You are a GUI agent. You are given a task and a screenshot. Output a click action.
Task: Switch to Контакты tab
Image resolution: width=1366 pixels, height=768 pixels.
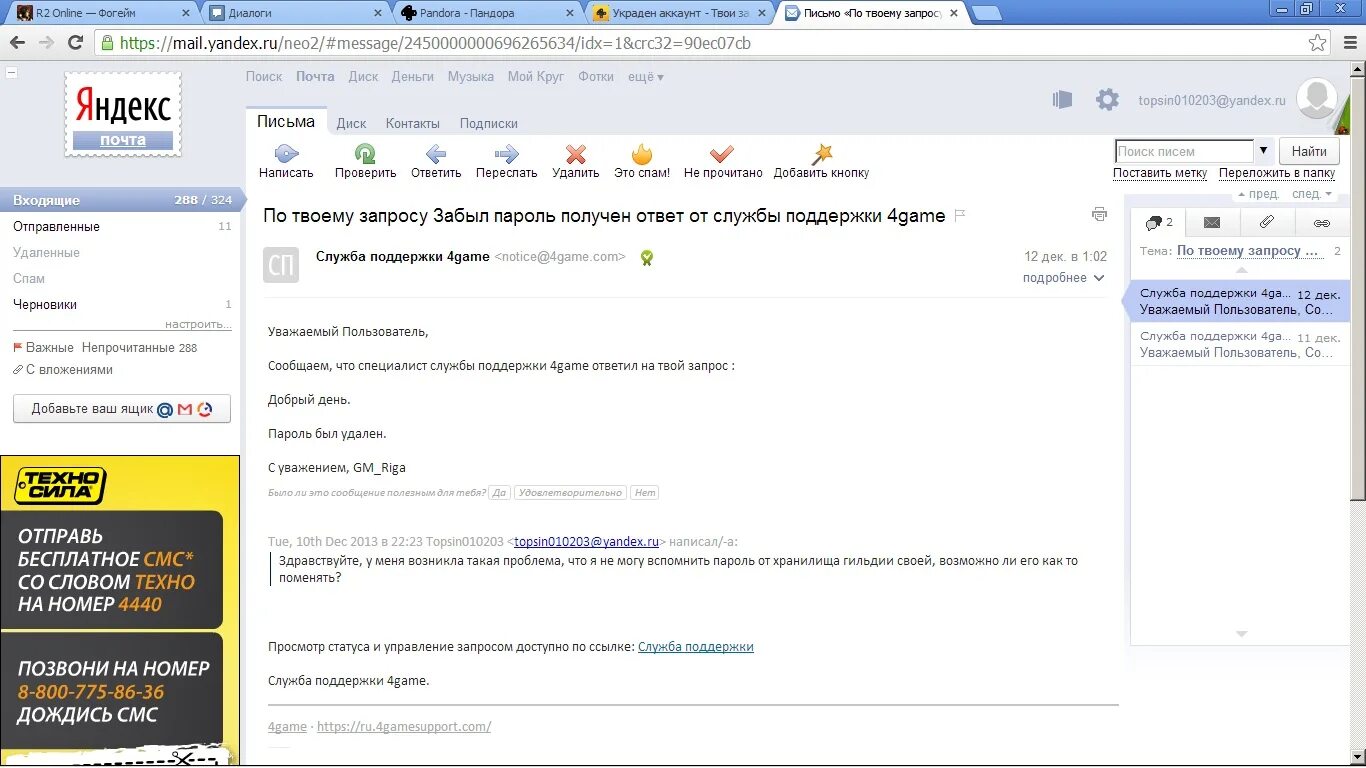point(413,123)
